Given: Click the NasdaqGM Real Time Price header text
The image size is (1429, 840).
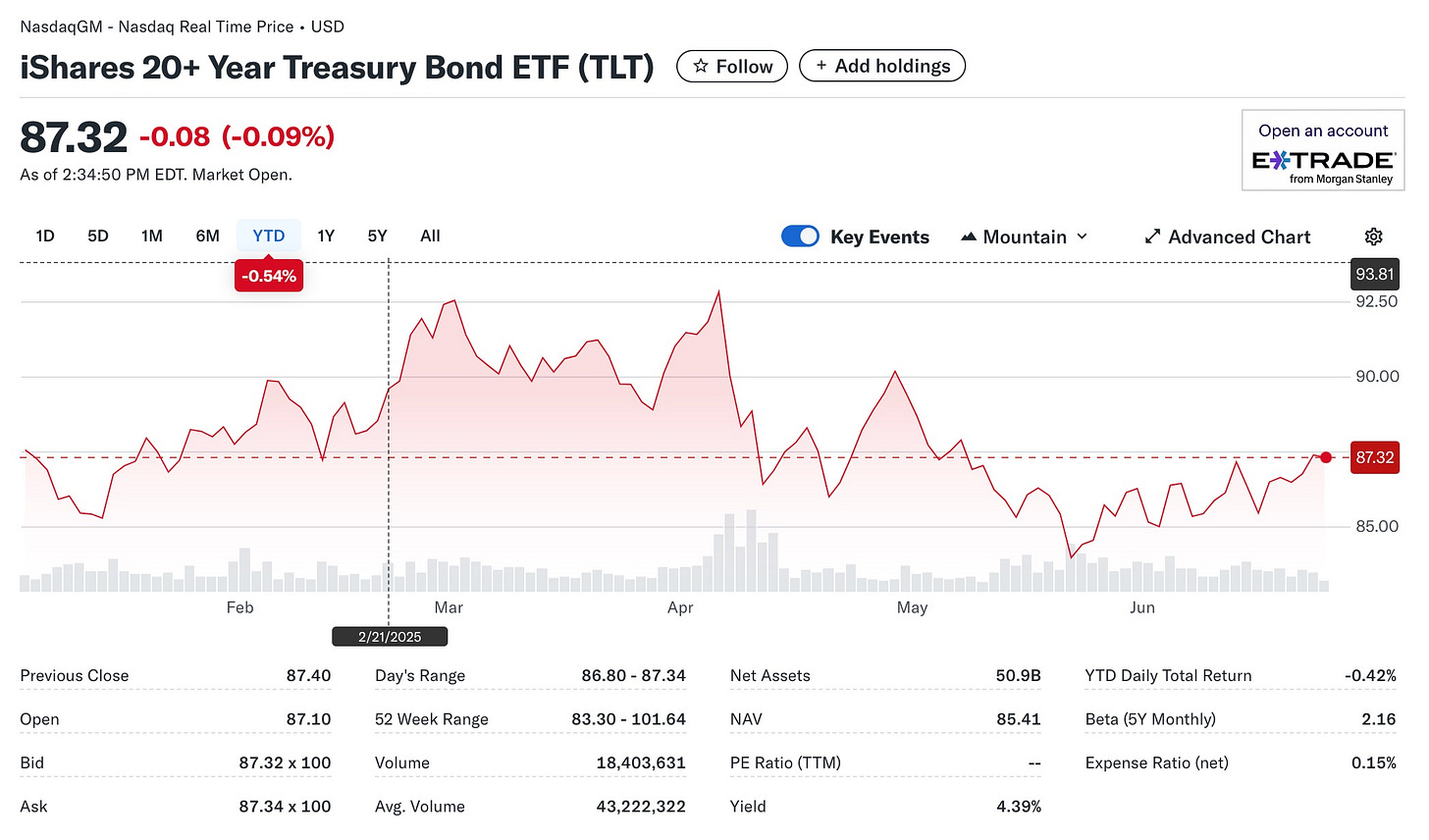Looking at the screenshot, I should click(182, 26).
